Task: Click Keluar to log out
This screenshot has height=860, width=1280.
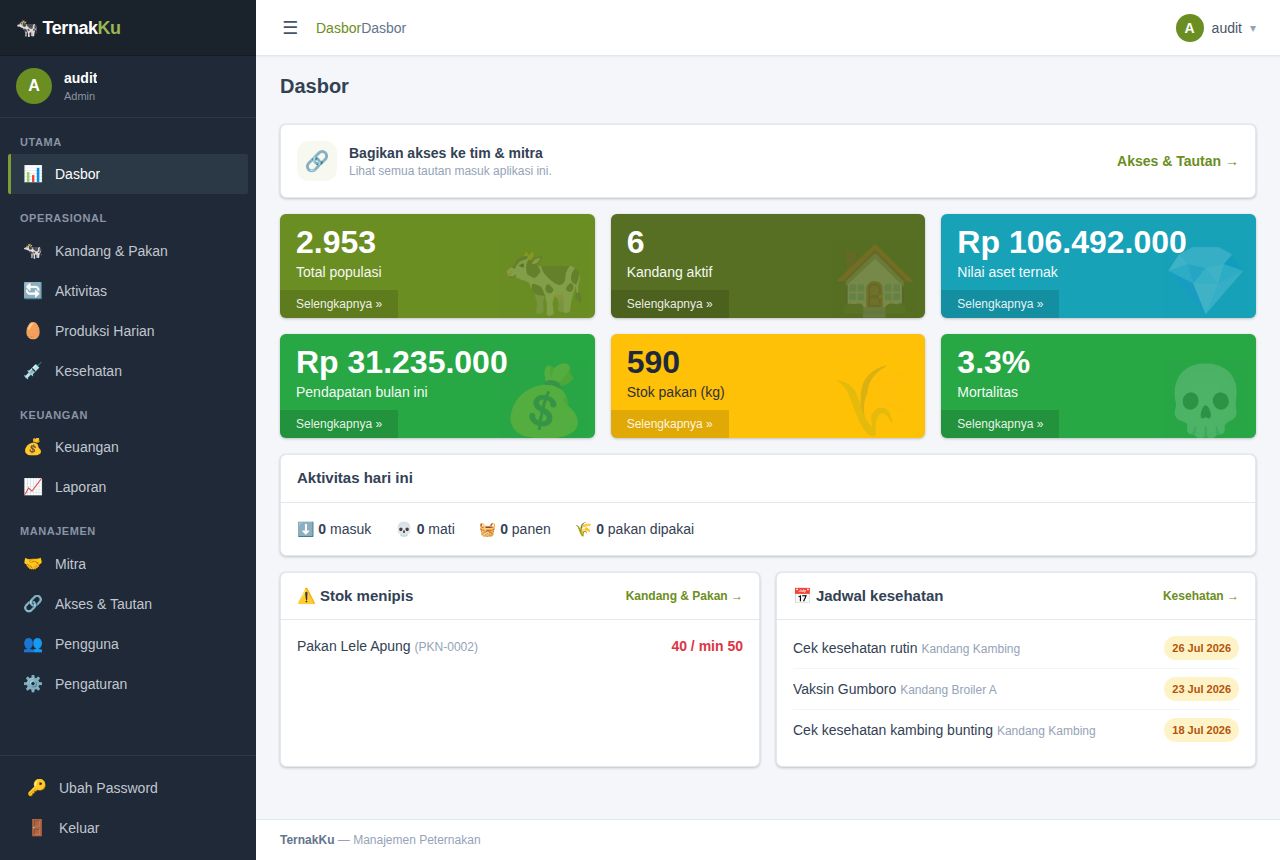Action: coord(128,828)
